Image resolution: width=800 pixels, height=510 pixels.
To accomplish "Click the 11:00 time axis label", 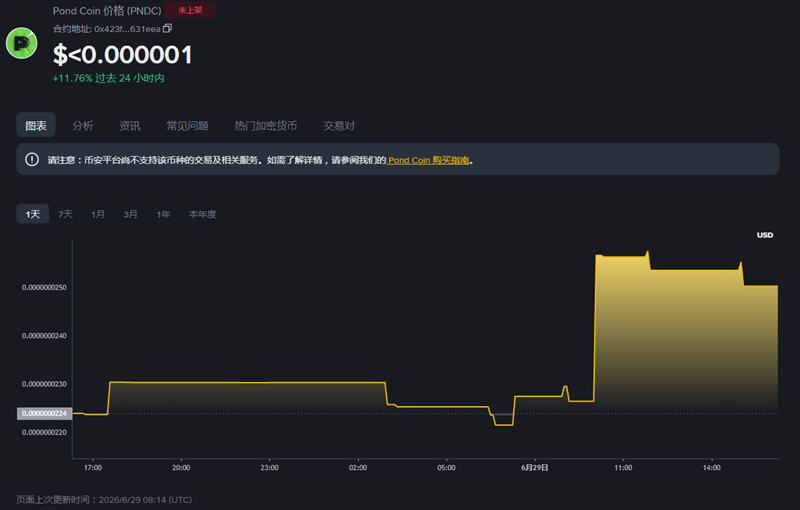I will (623, 468).
